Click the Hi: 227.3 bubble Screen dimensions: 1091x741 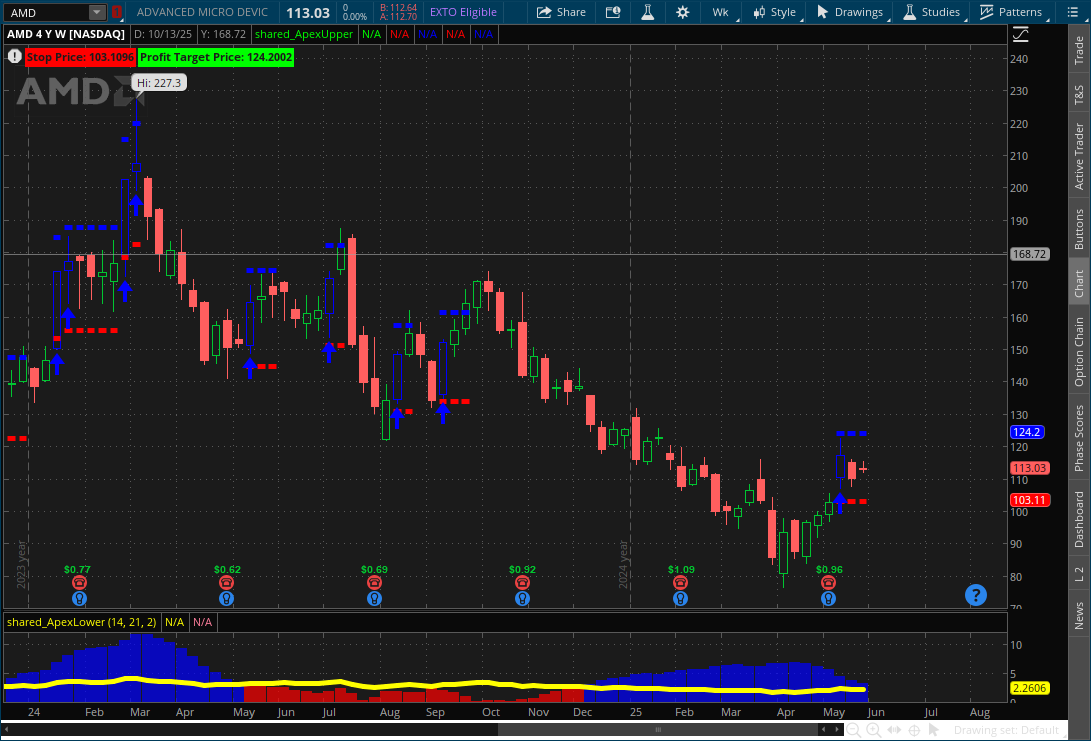tap(159, 83)
